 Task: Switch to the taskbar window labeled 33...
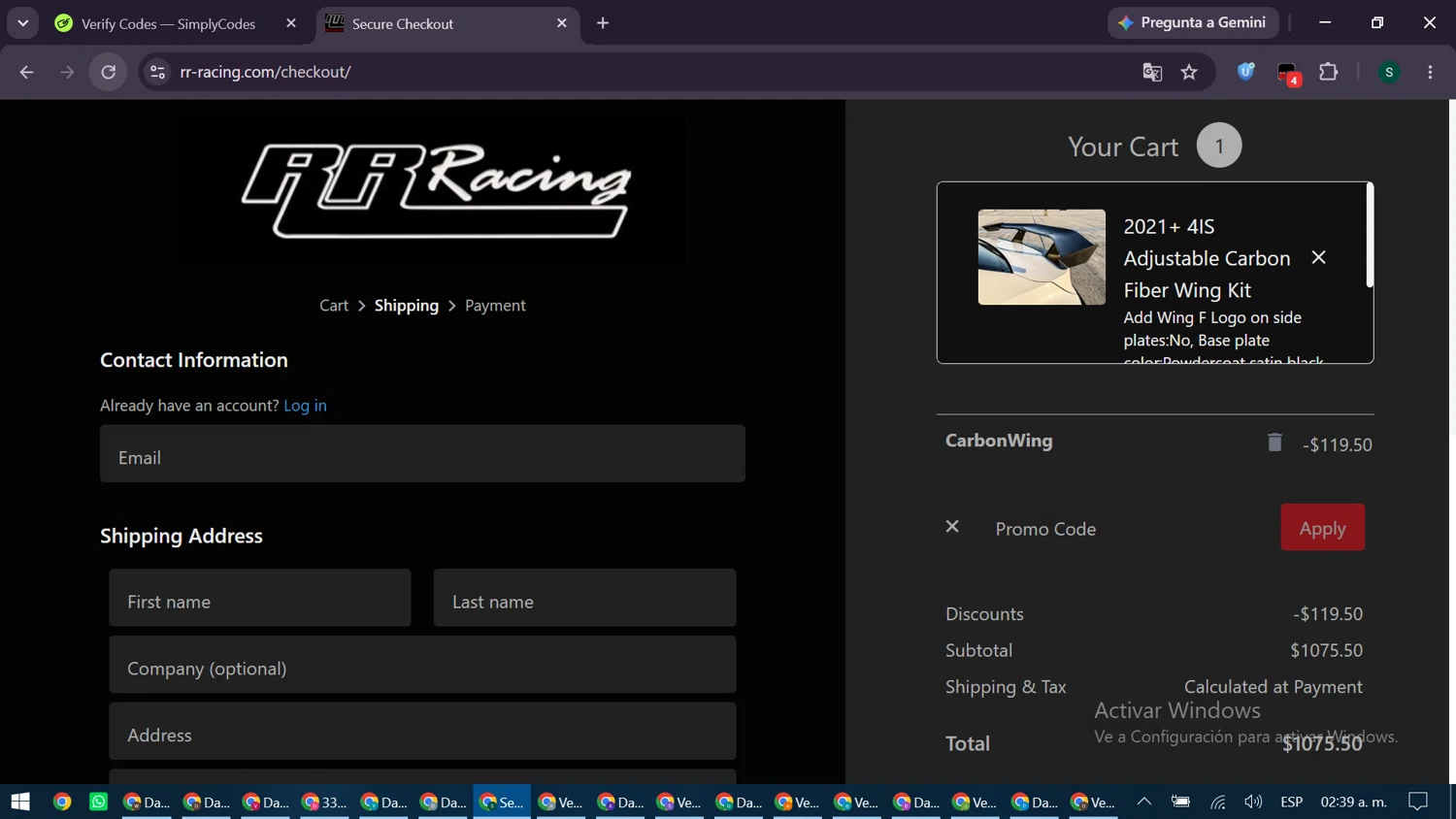(324, 802)
